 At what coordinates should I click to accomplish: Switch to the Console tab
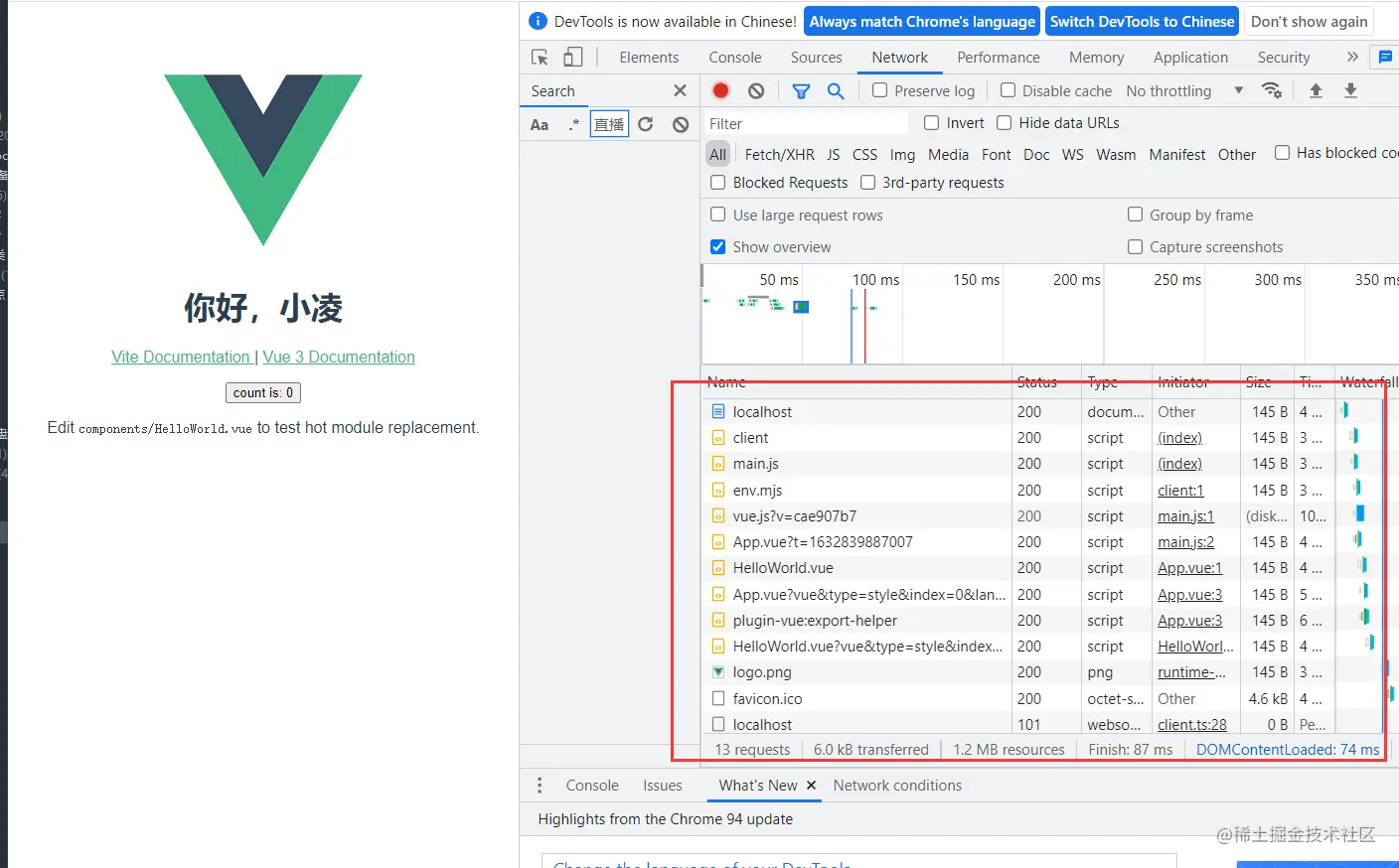735,58
